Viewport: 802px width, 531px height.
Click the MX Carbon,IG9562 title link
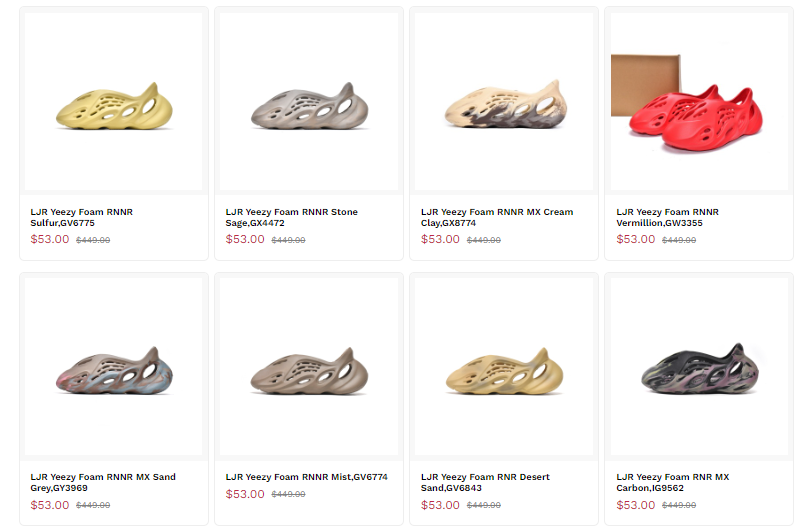tap(672, 482)
